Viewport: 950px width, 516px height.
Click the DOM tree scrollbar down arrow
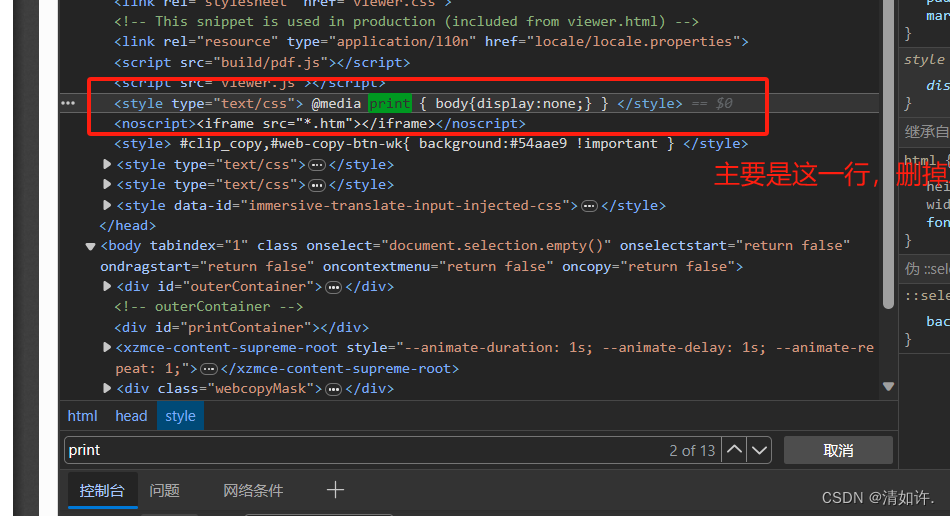(x=888, y=386)
